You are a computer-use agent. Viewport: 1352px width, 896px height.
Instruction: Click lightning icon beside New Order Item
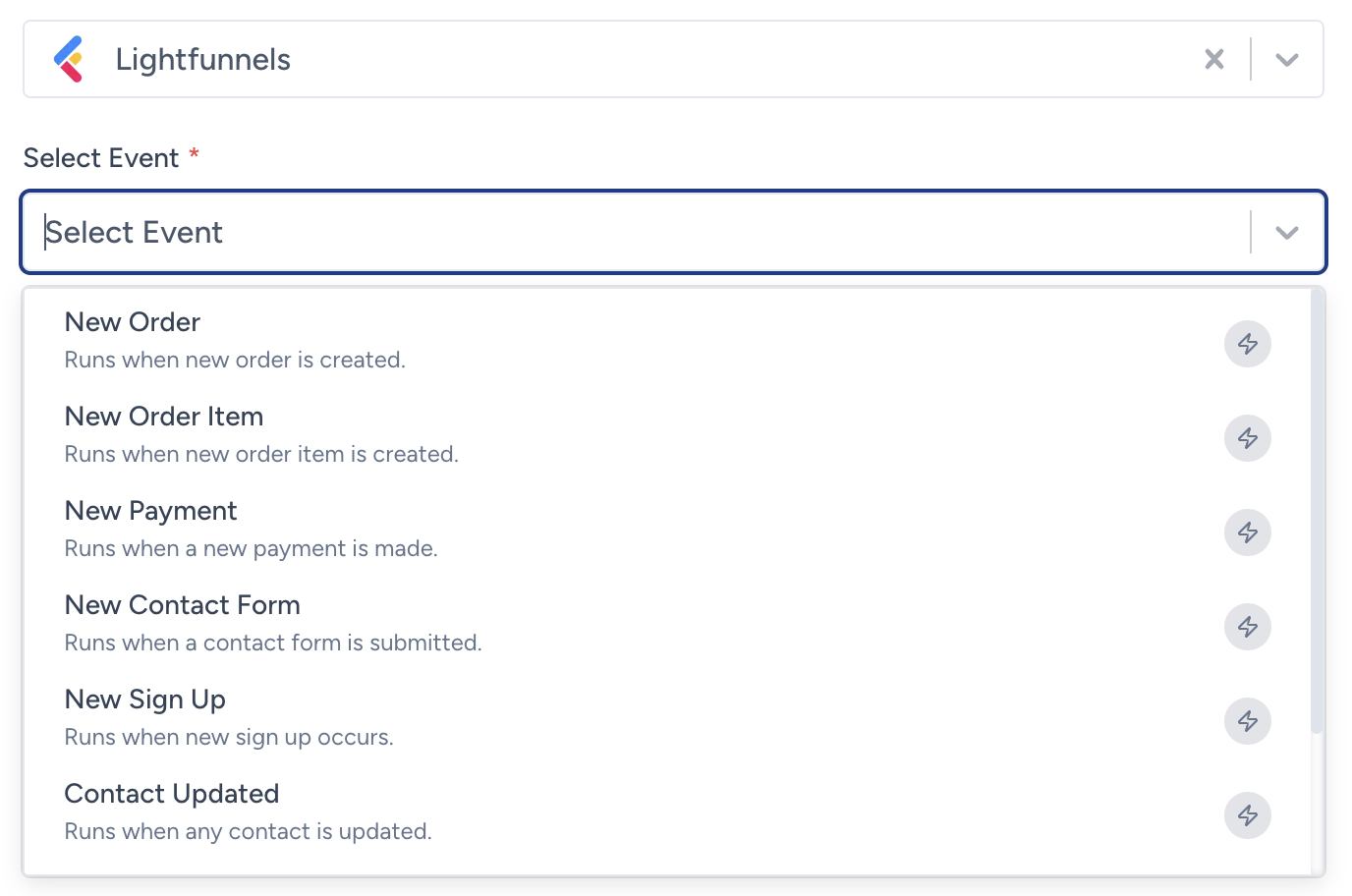click(x=1248, y=438)
